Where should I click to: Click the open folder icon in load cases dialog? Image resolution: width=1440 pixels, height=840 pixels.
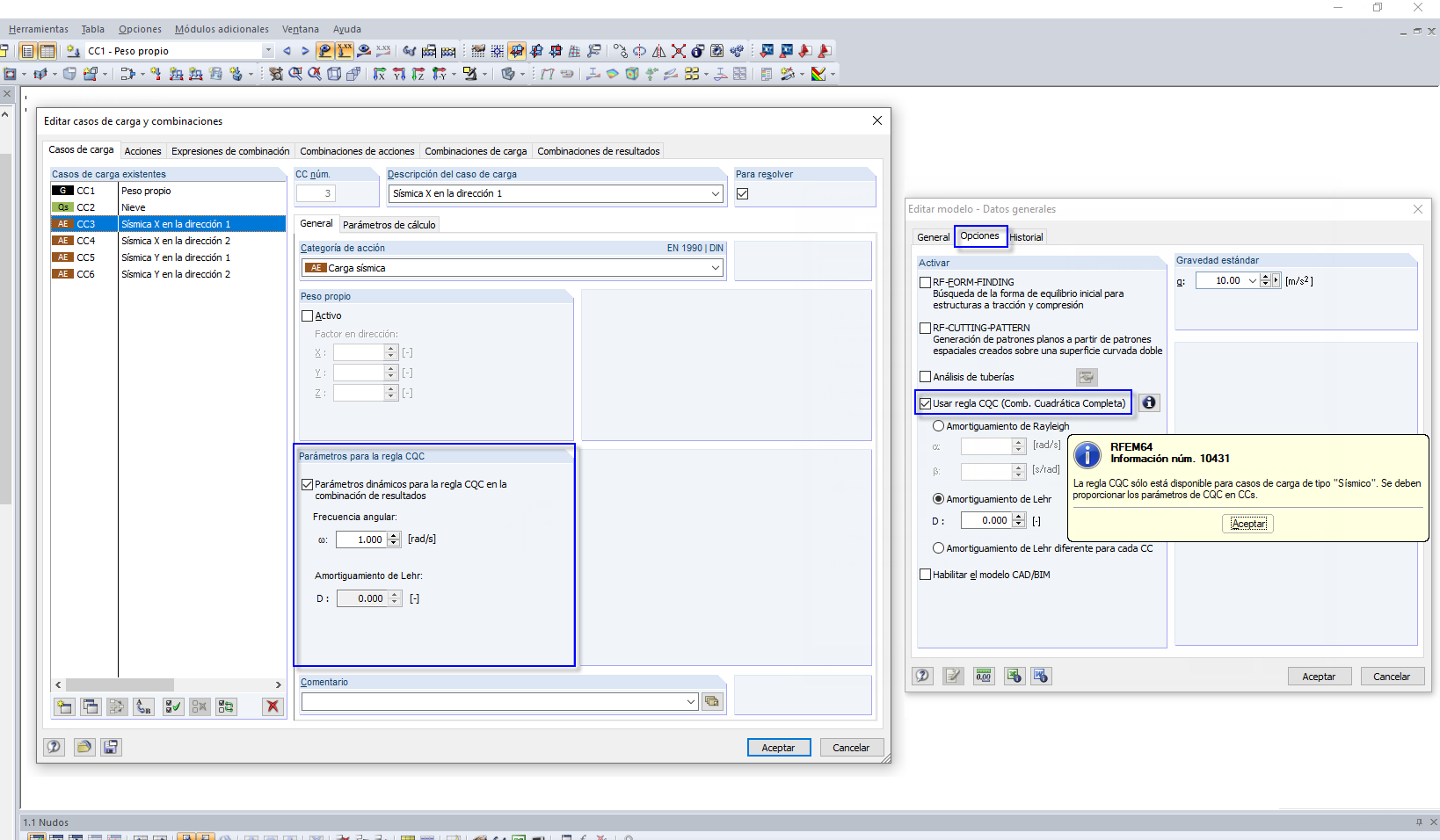point(84,747)
